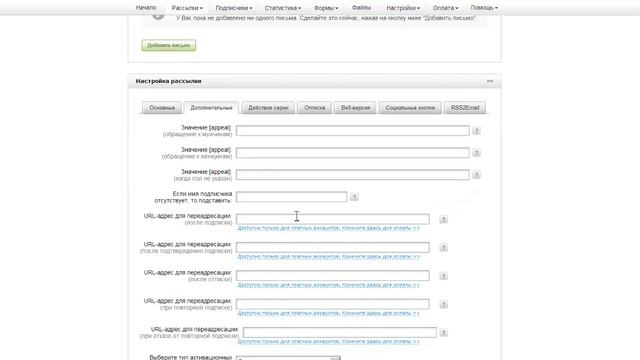
Task: Open help for redirect on refused repeated subscription
Action: pyautogui.click(x=443, y=333)
